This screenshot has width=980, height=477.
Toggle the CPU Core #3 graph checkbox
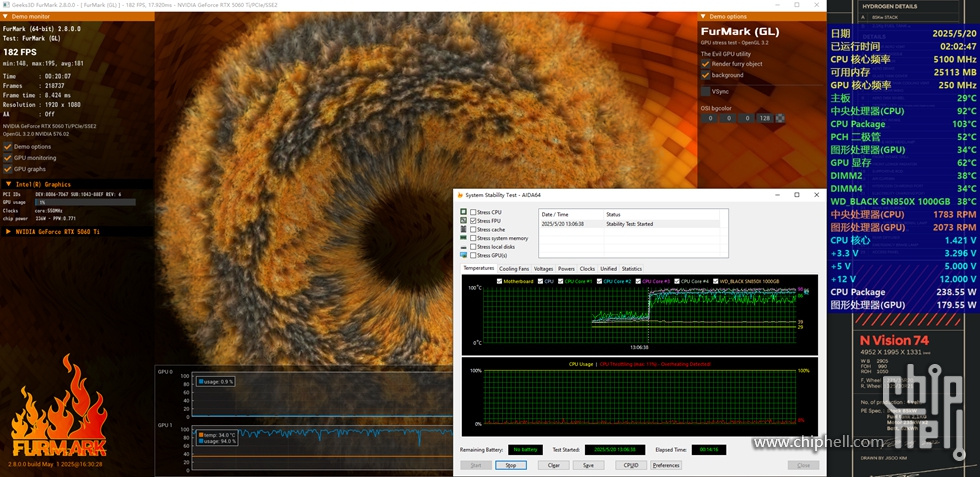coord(638,281)
